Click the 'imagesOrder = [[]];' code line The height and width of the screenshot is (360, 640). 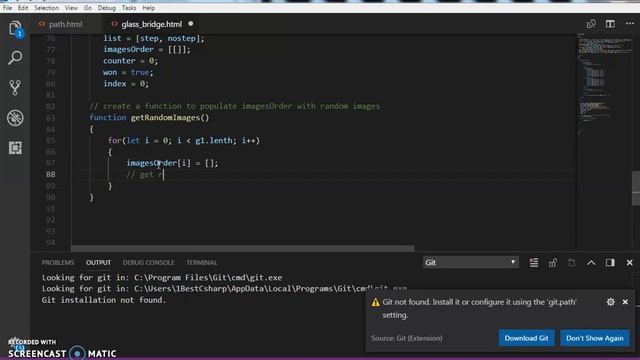147,49
